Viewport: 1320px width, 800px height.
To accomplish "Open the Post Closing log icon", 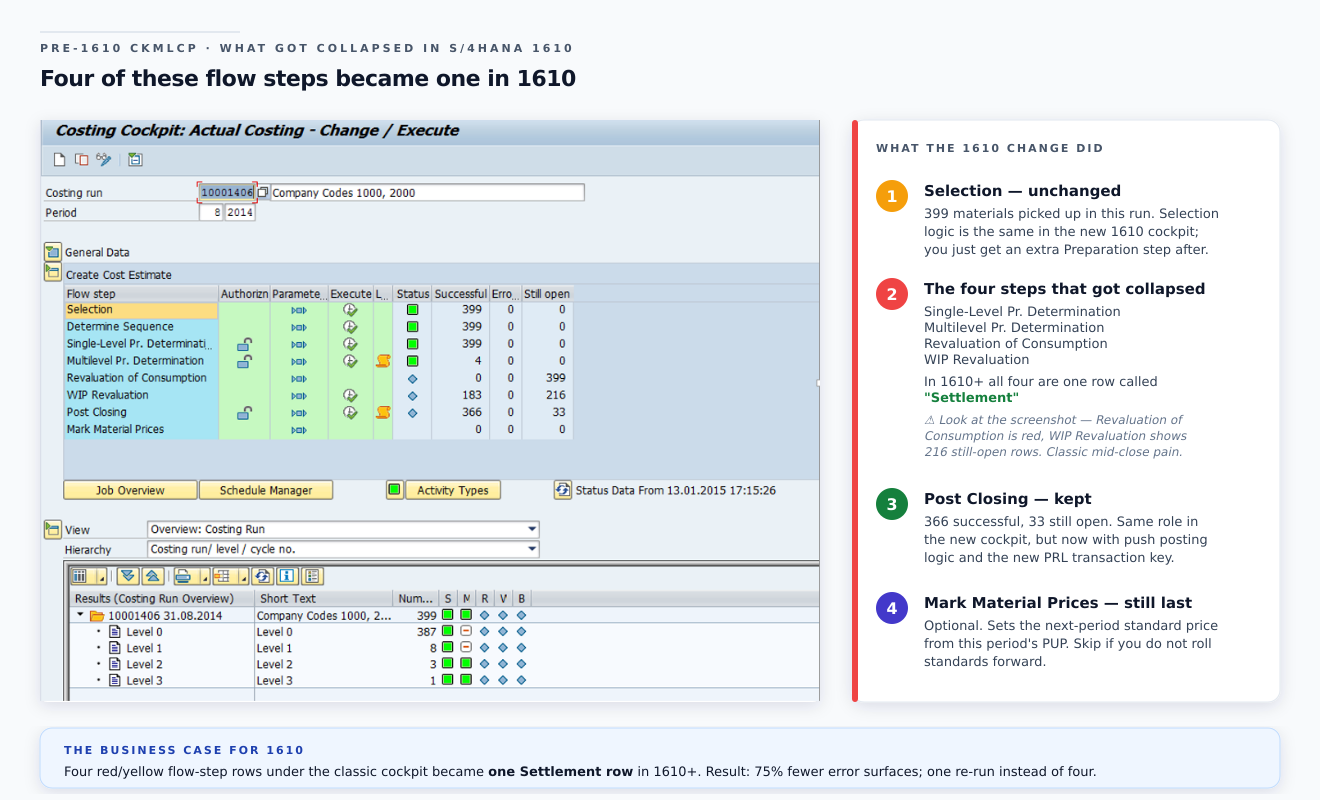I will (382, 412).
